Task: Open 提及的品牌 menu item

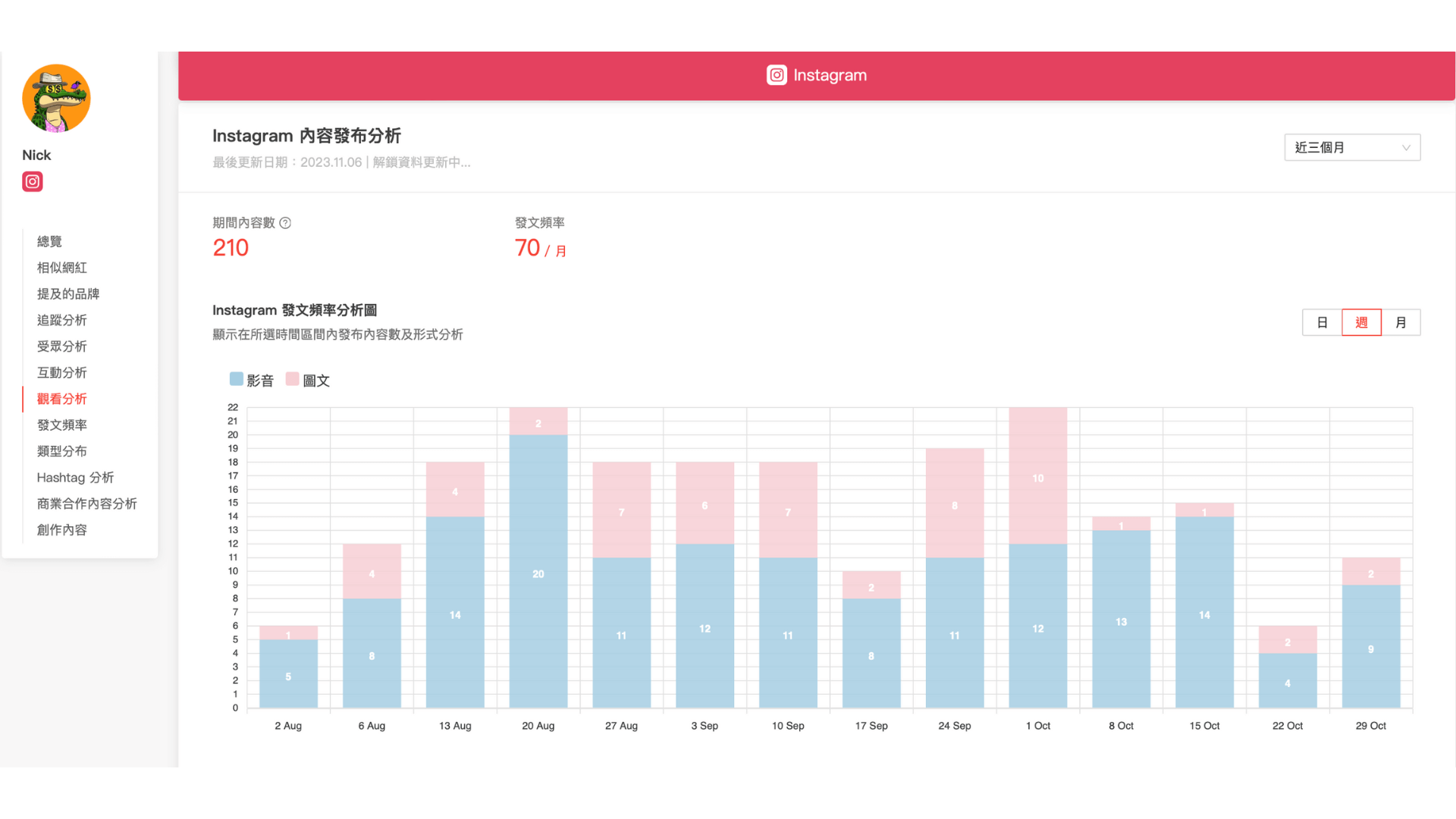Action: (68, 293)
